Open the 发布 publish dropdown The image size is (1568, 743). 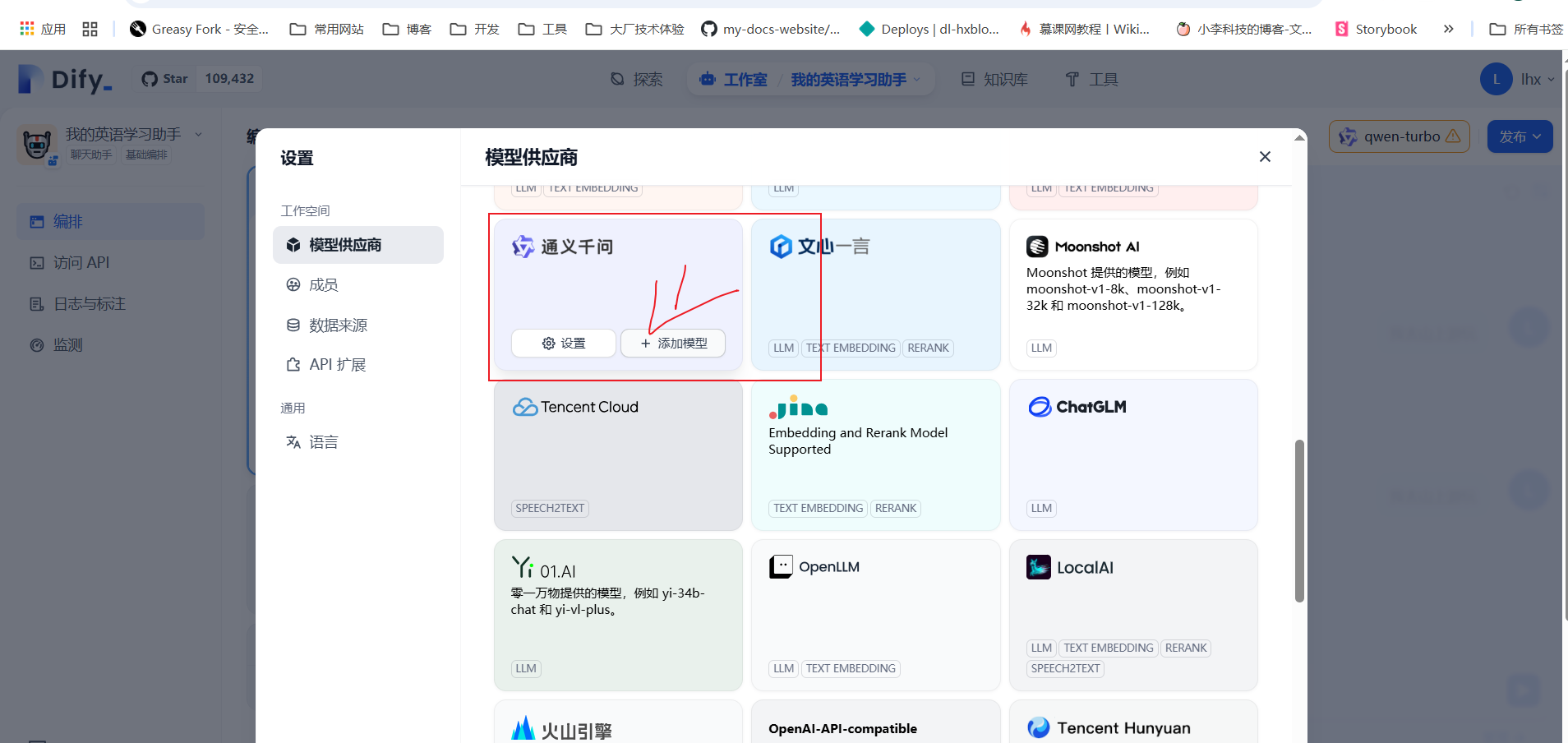click(1520, 136)
